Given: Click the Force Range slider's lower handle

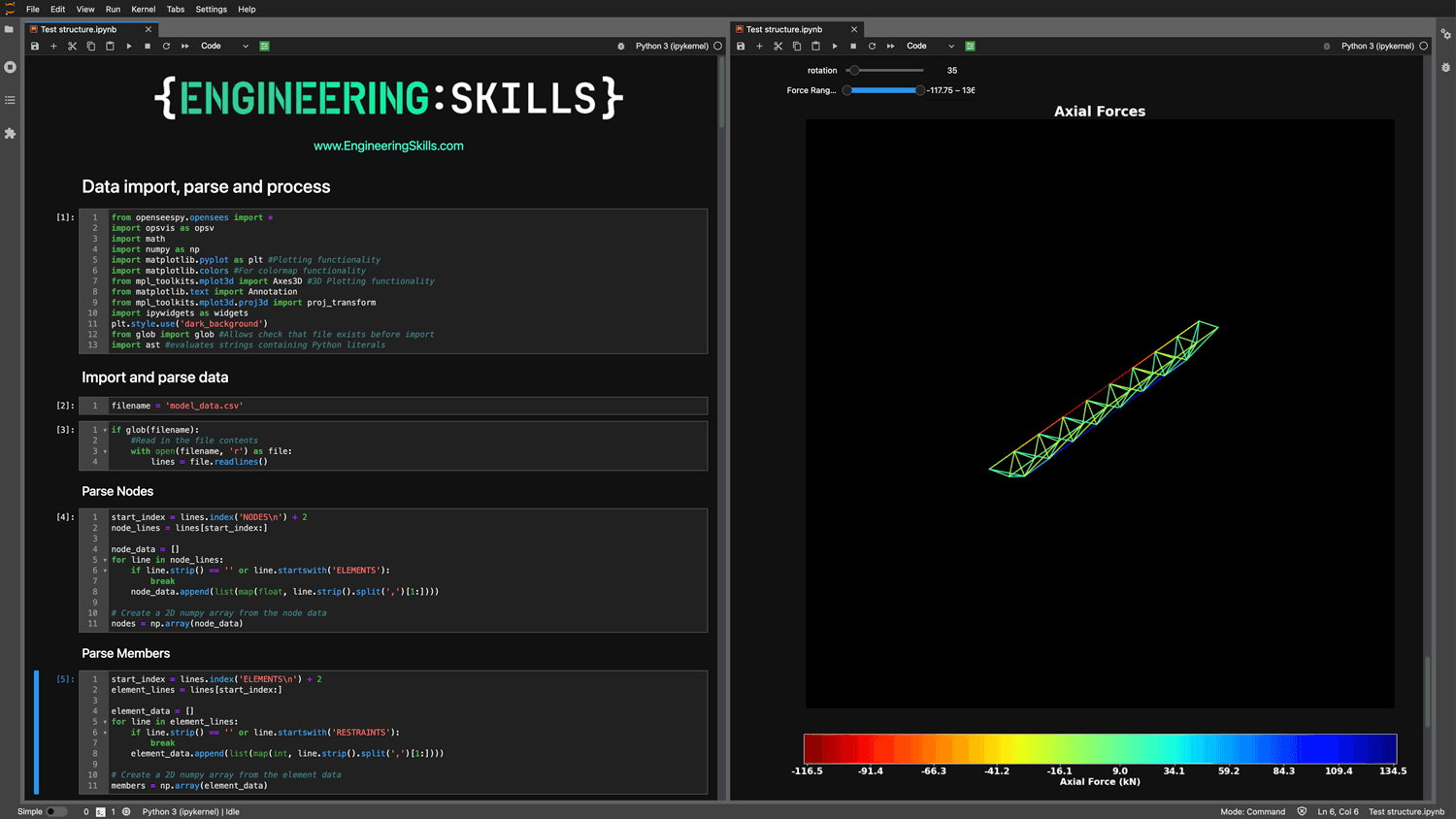Looking at the screenshot, I should click(x=847, y=90).
